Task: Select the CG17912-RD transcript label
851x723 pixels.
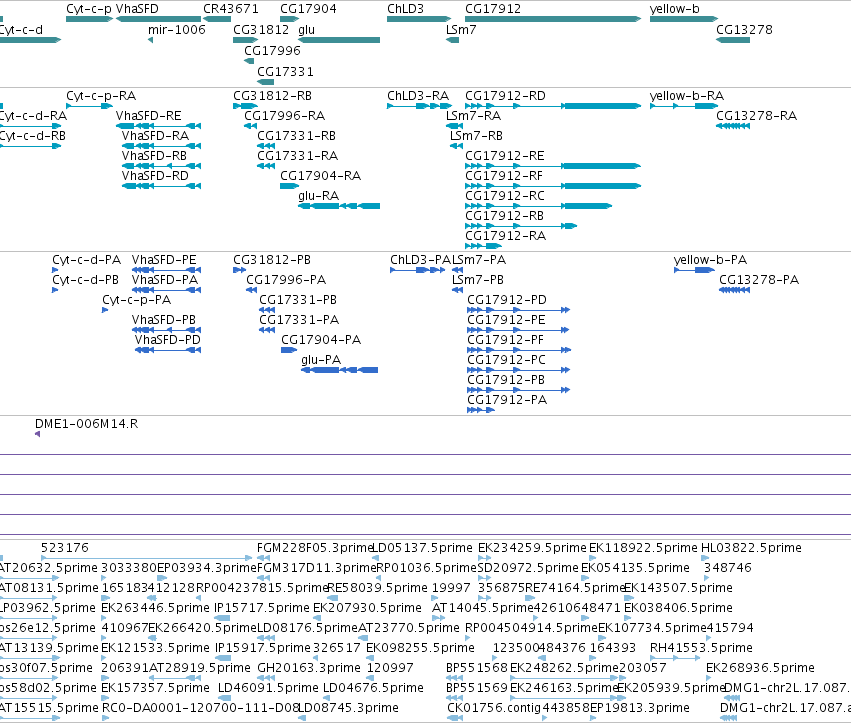Action: click(x=505, y=96)
